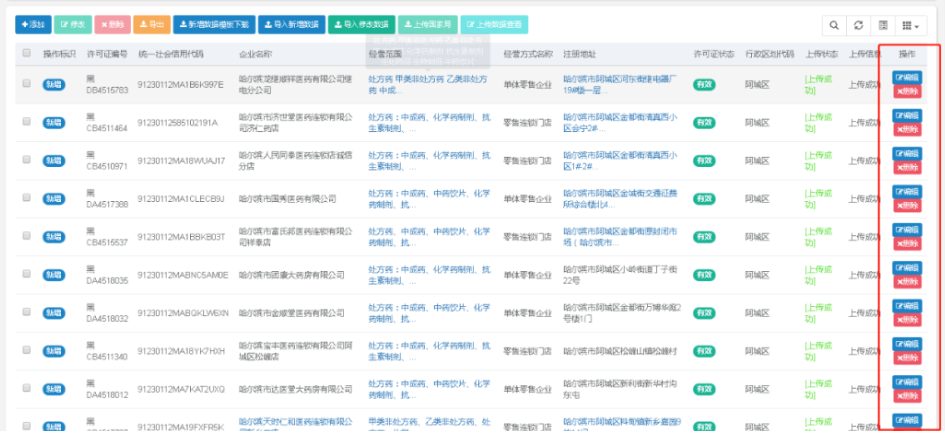Open registered address link in row CB4510971
This screenshot has width=945, height=433.
tap(620, 160)
